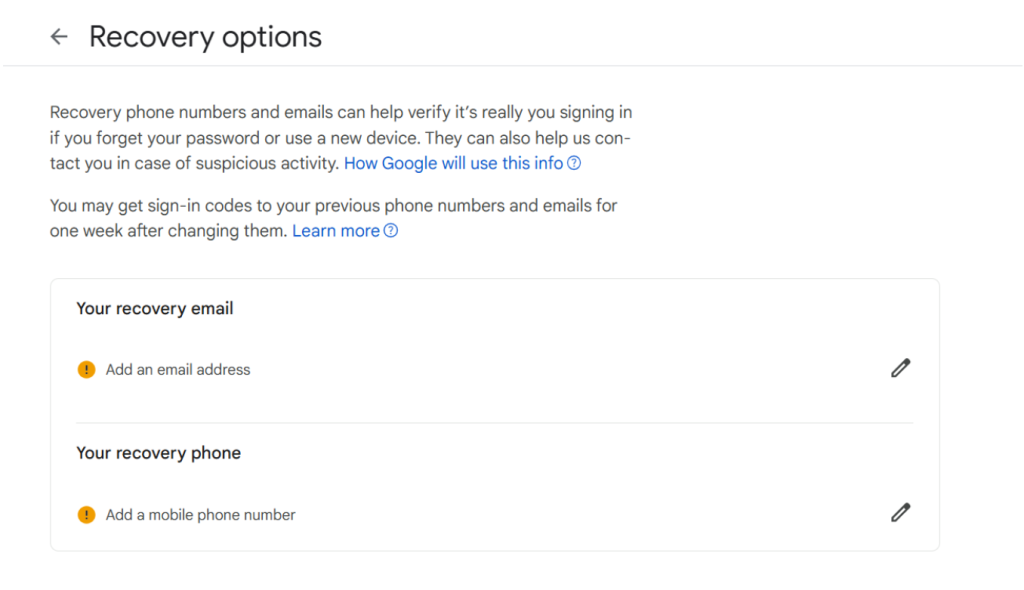Select 'Add an email address' text
Image resolution: width=1024 pixels, height=590 pixels.
tap(178, 370)
